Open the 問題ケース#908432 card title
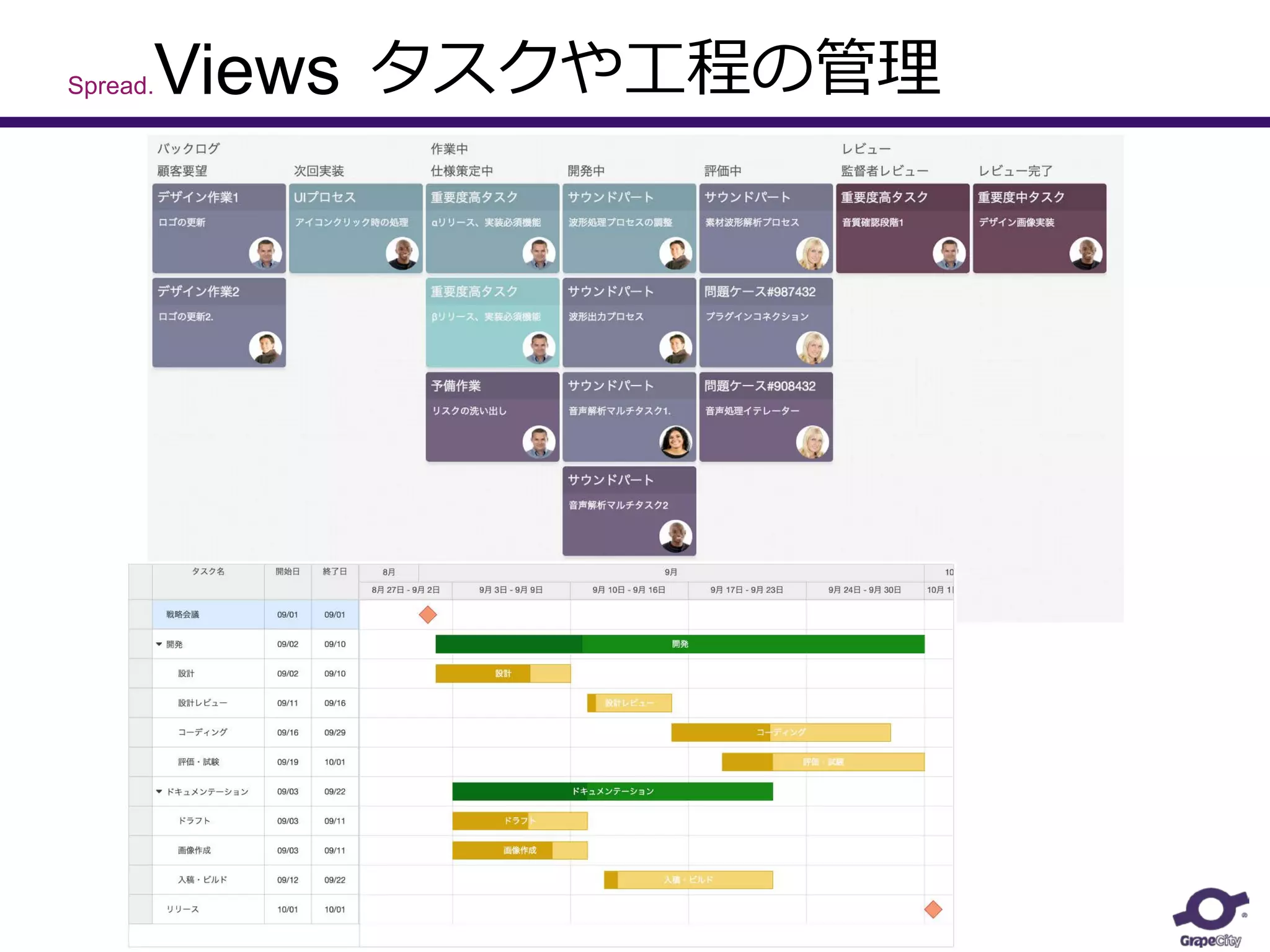1270x952 pixels. click(760, 386)
